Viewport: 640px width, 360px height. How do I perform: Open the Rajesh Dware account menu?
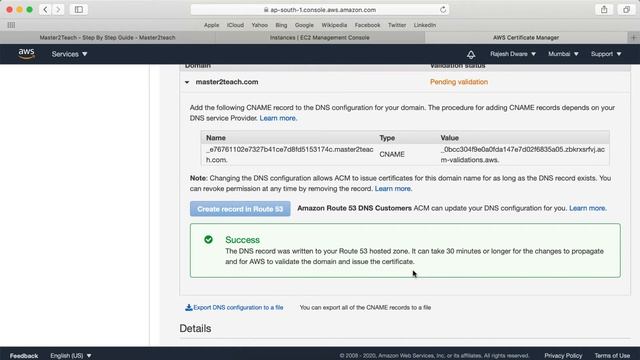(x=513, y=54)
